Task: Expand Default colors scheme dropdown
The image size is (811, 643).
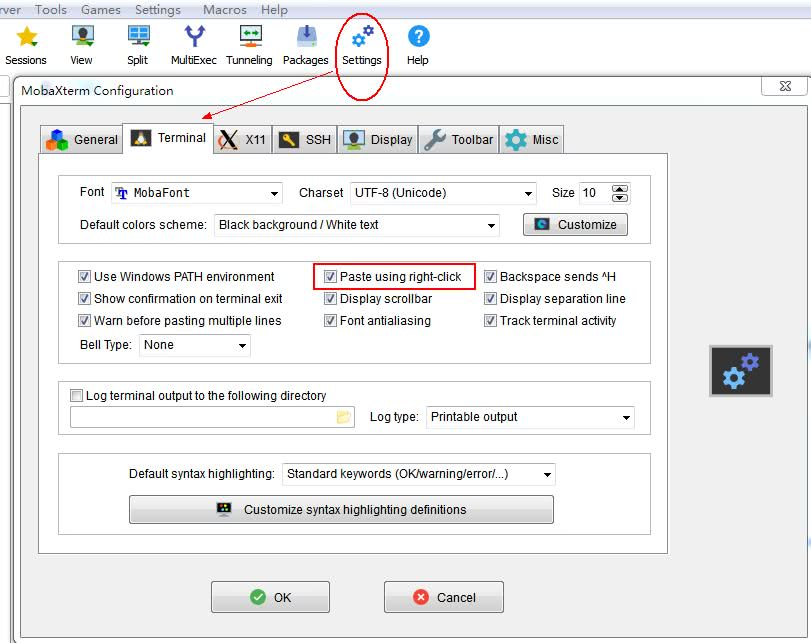Action: coord(356,225)
